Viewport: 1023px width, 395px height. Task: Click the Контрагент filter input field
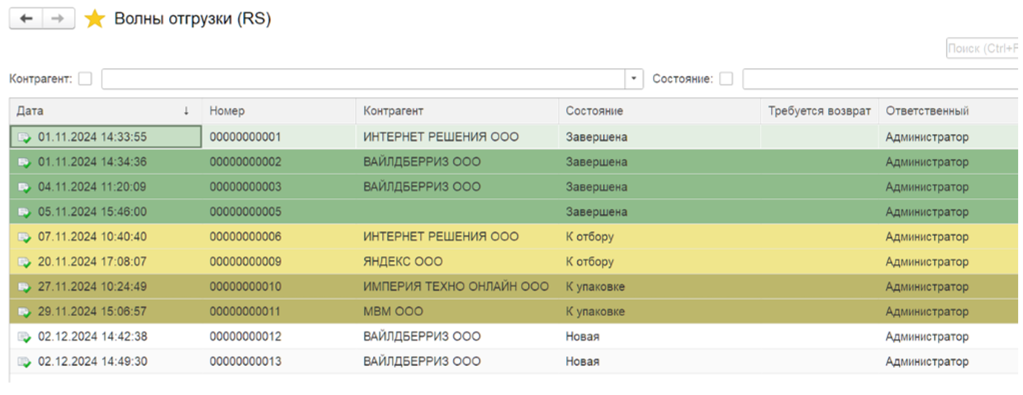coord(363,79)
